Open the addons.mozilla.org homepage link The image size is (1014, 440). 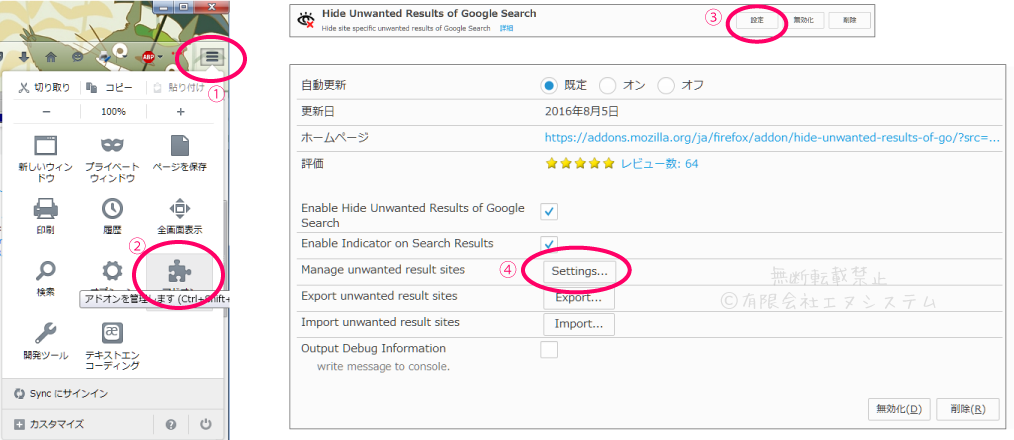click(772, 137)
